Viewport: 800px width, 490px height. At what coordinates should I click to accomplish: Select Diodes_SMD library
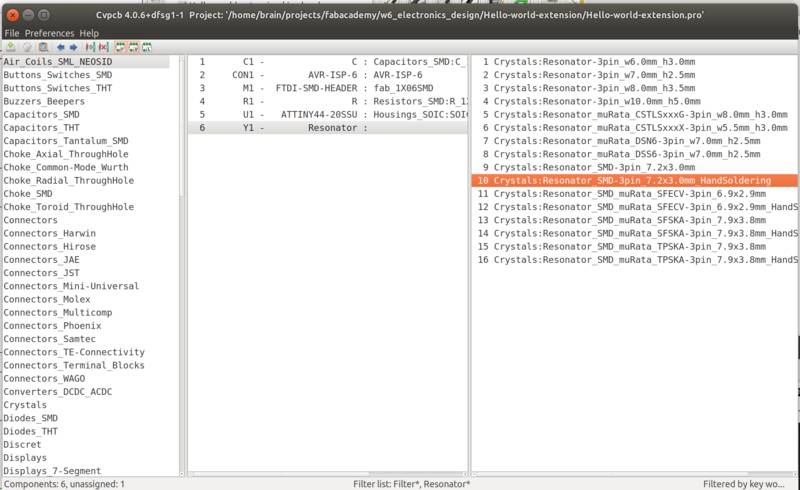(x=31, y=419)
